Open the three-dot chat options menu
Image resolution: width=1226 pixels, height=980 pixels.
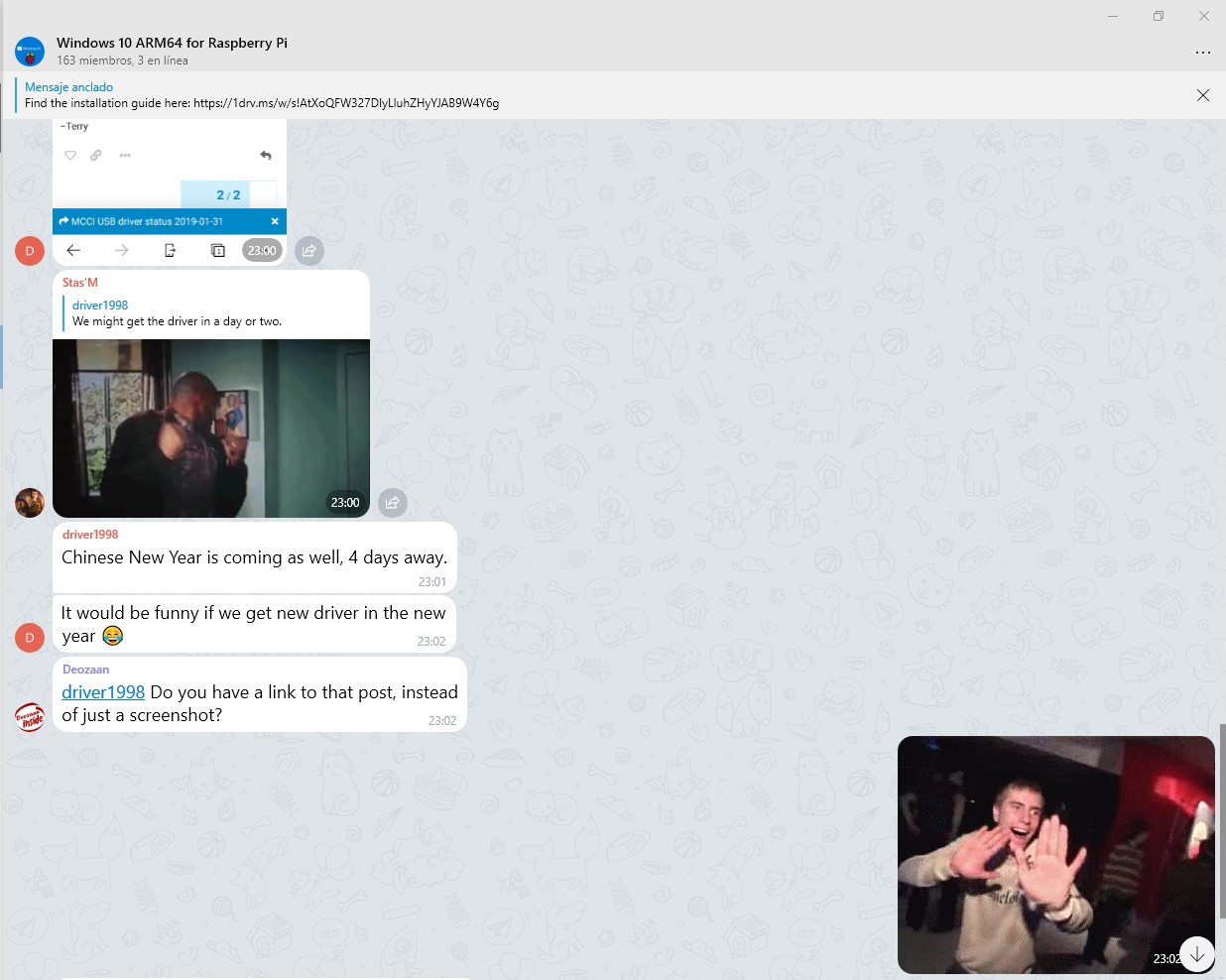tap(1202, 53)
